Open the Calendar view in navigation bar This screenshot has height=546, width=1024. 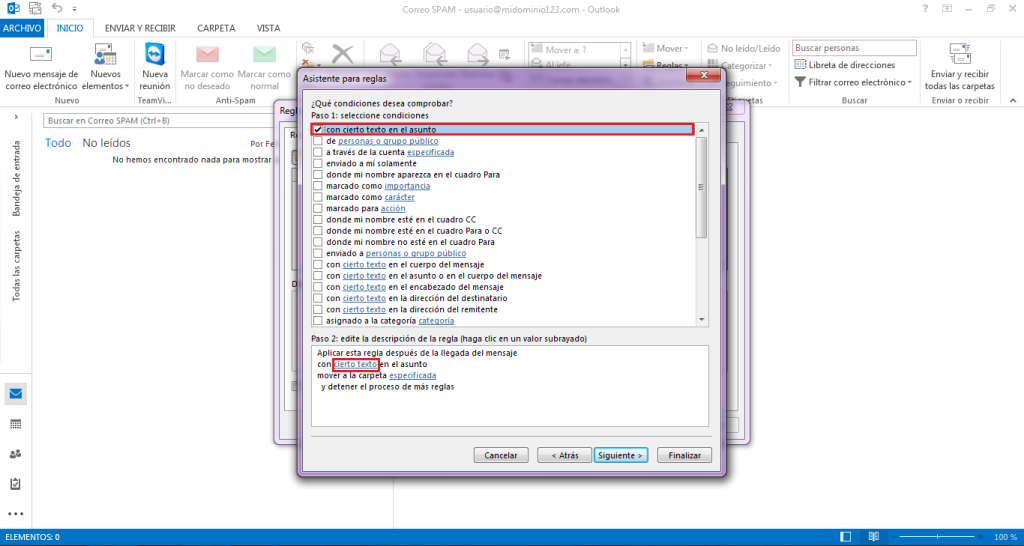pos(16,424)
